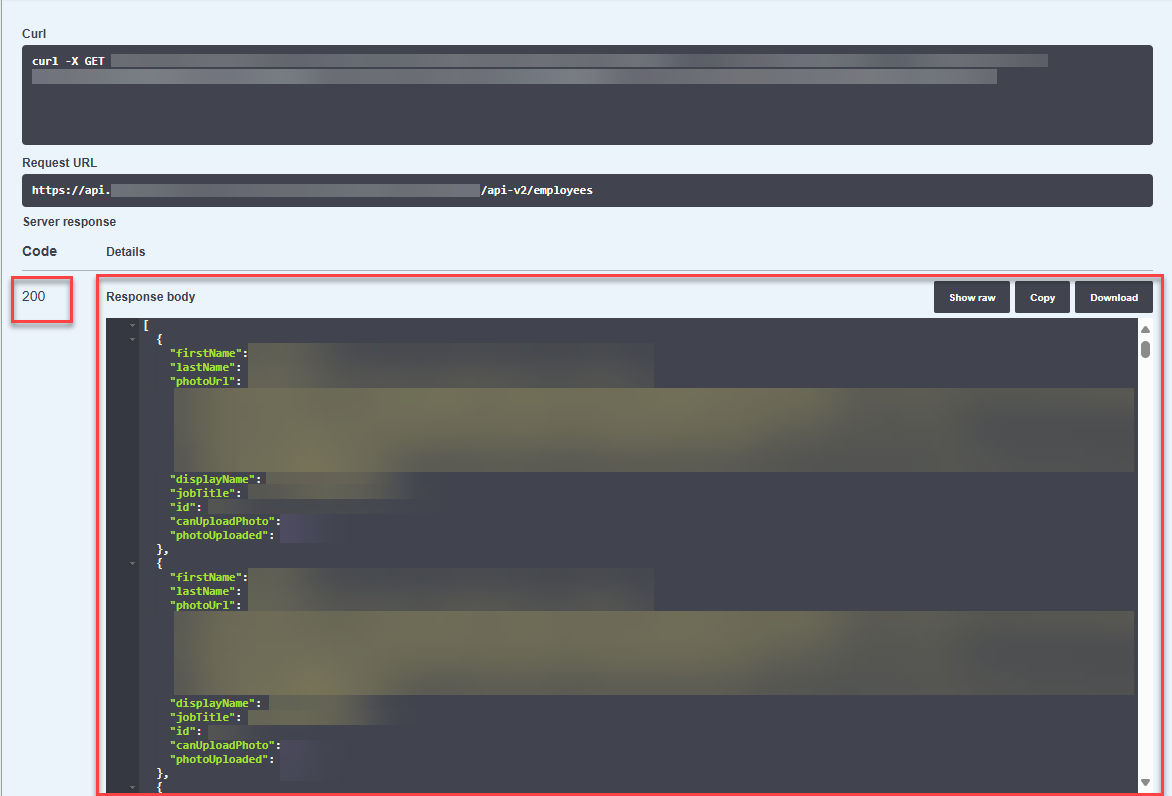Click "lastName" key in the first employee object
Image resolution: width=1172 pixels, height=796 pixels.
click(x=203, y=367)
